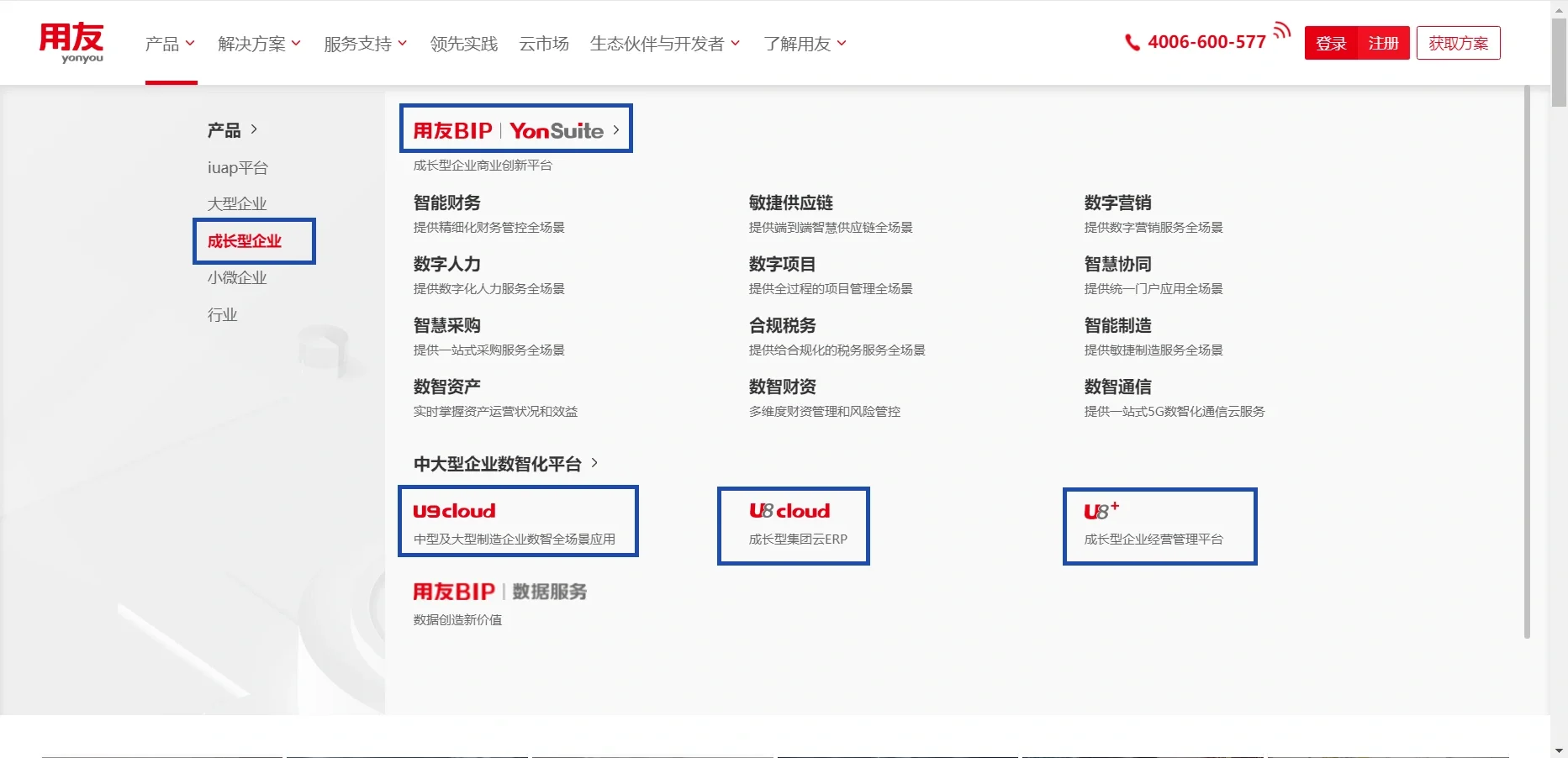Open the 用友BIP YonSuite product page
The width and height of the screenshot is (1568, 758).
click(x=515, y=128)
